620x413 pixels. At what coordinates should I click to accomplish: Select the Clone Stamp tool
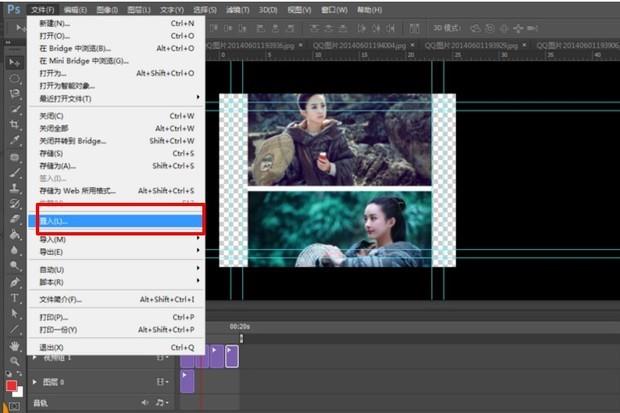tap(14, 188)
